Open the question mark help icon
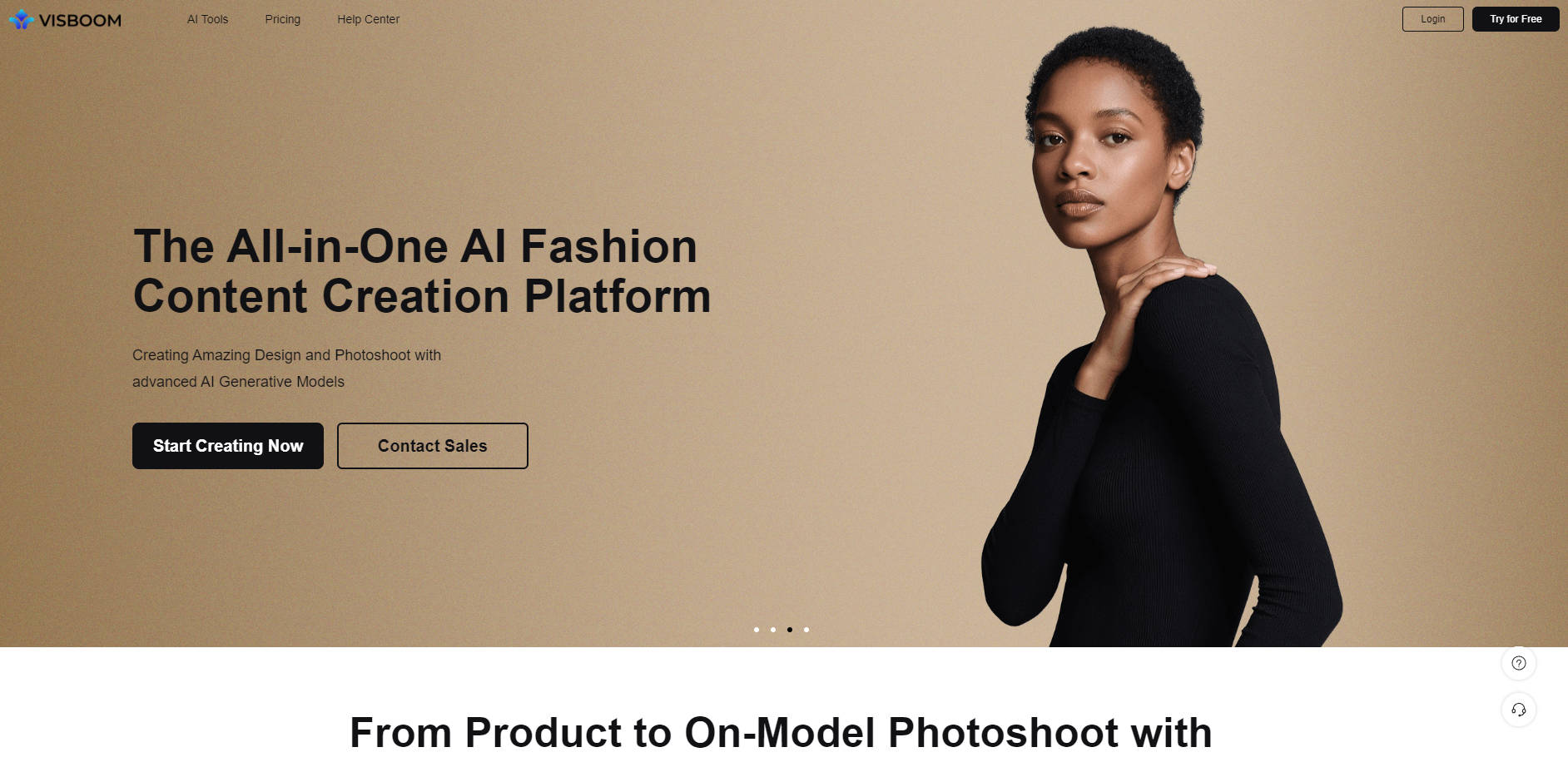This screenshot has width=1568, height=767. 1519,663
